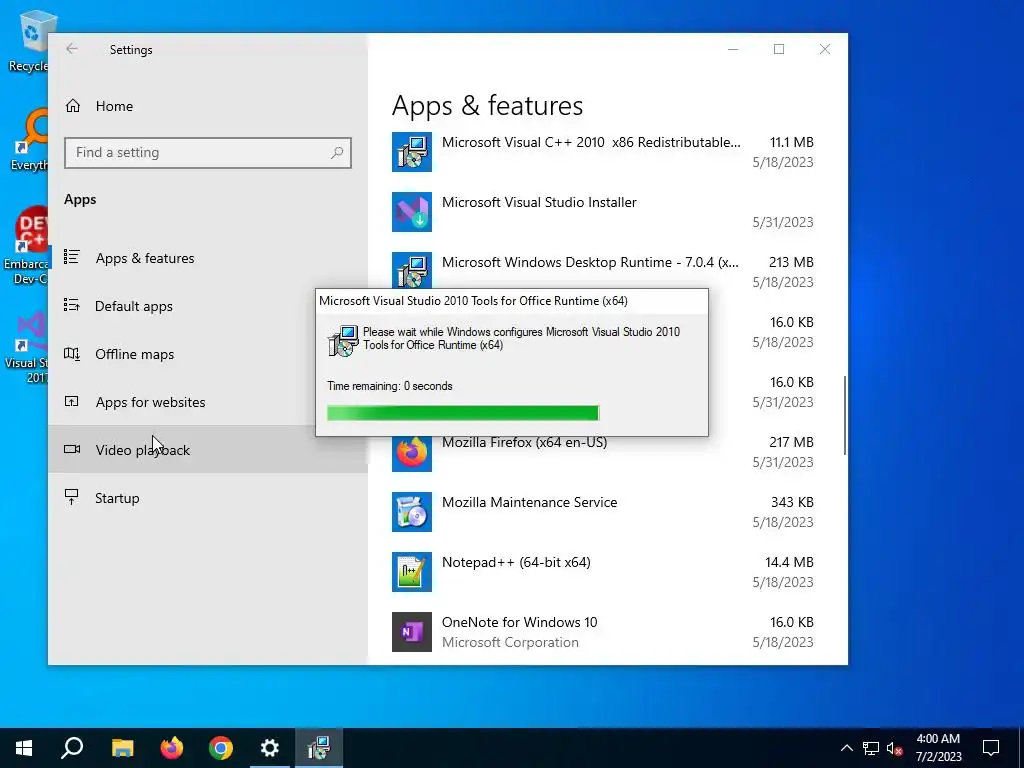The image size is (1024, 768).
Task: Click the OneNote app icon
Action: click(412, 632)
